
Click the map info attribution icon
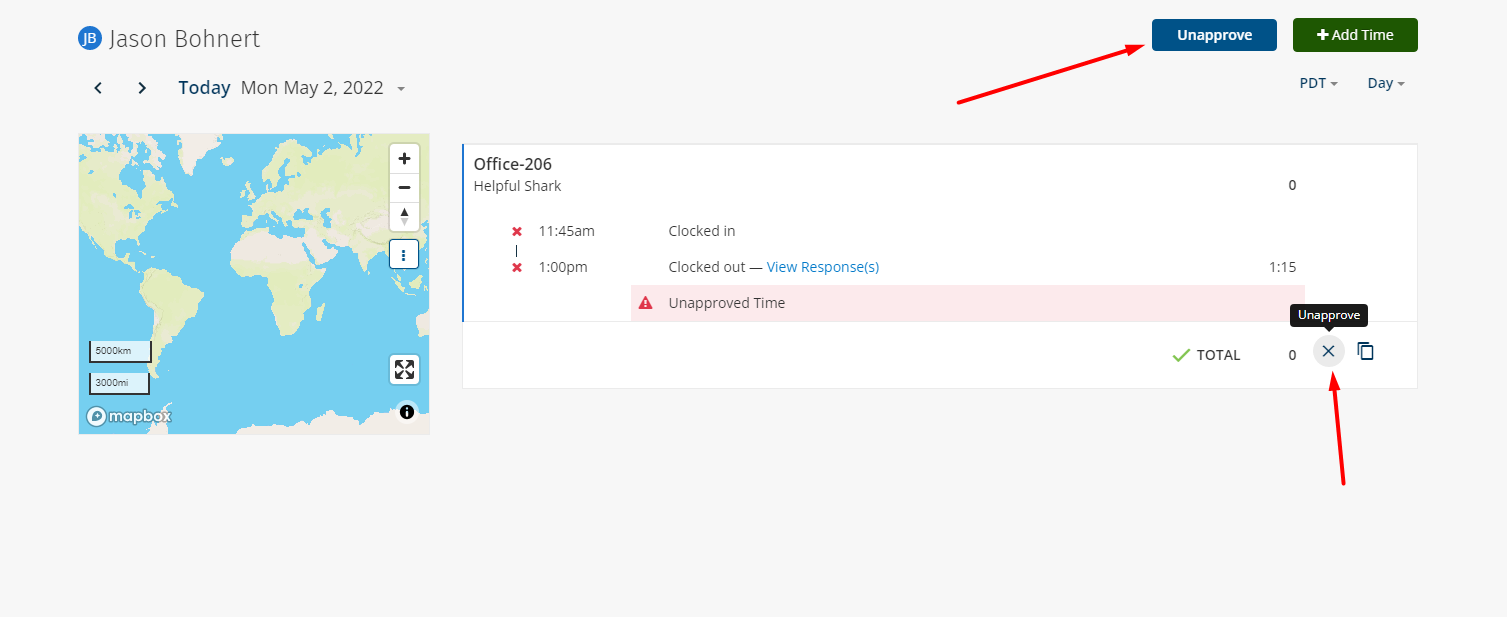(407, 412)
